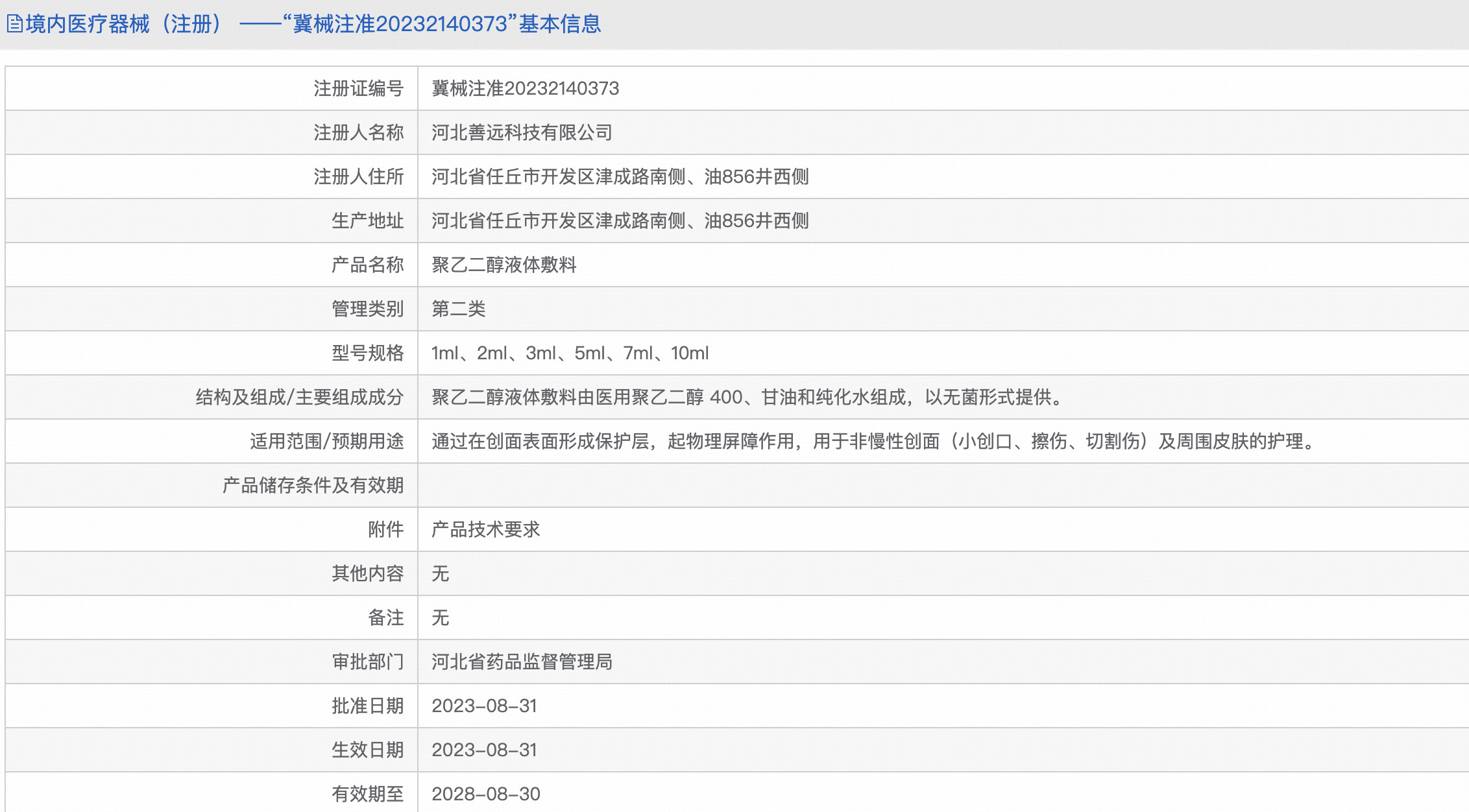This screenshot has height=812, width=1469.
Task: Click the 管理类别 value 第二类
Action: click(461, 309)
